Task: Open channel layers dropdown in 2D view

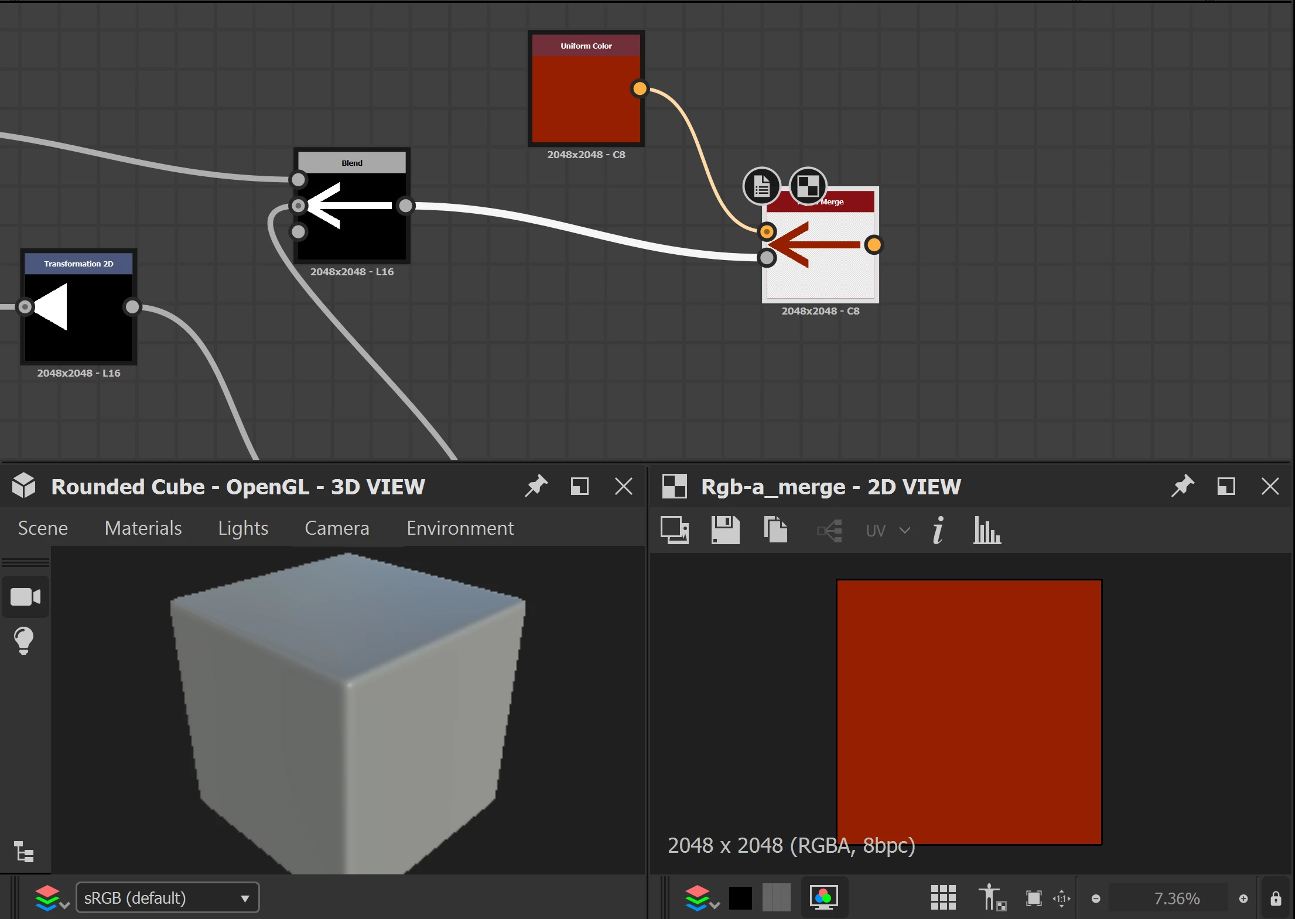Action: tap(702, 898)
